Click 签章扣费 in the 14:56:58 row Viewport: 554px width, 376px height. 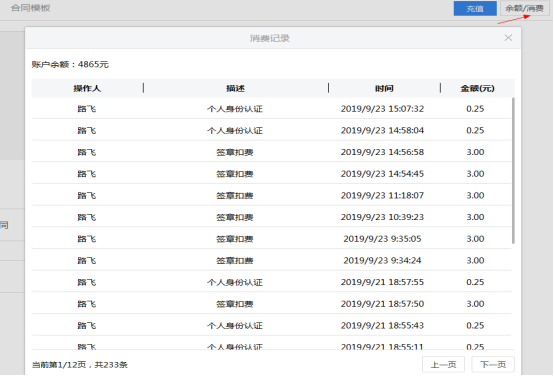[235, 152]
